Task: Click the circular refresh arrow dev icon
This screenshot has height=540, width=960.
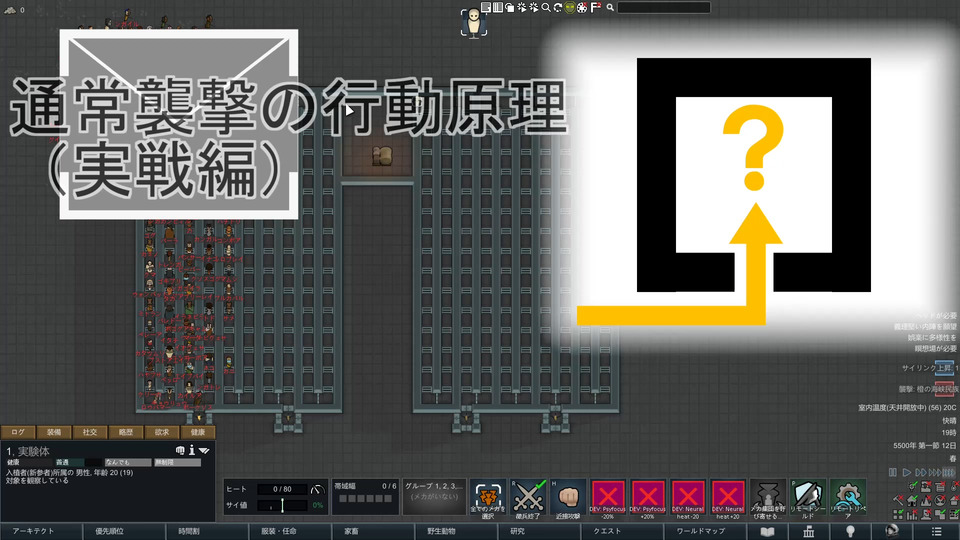Action: pos(558,7)
